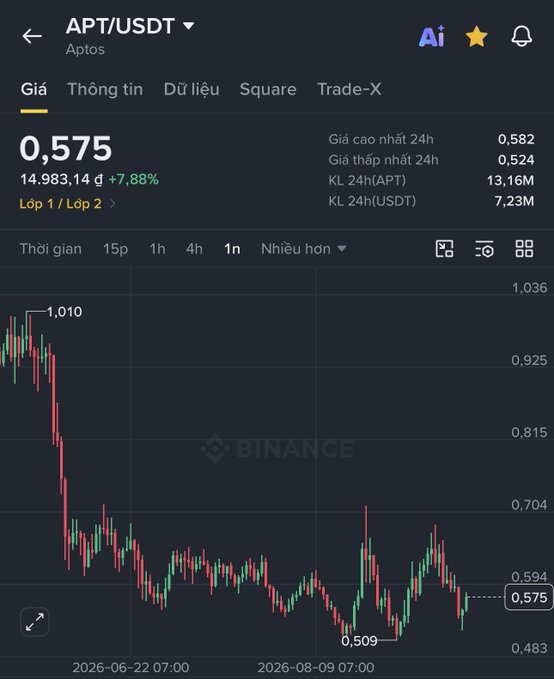Switch to the Thông tin tab

point(105,89)
